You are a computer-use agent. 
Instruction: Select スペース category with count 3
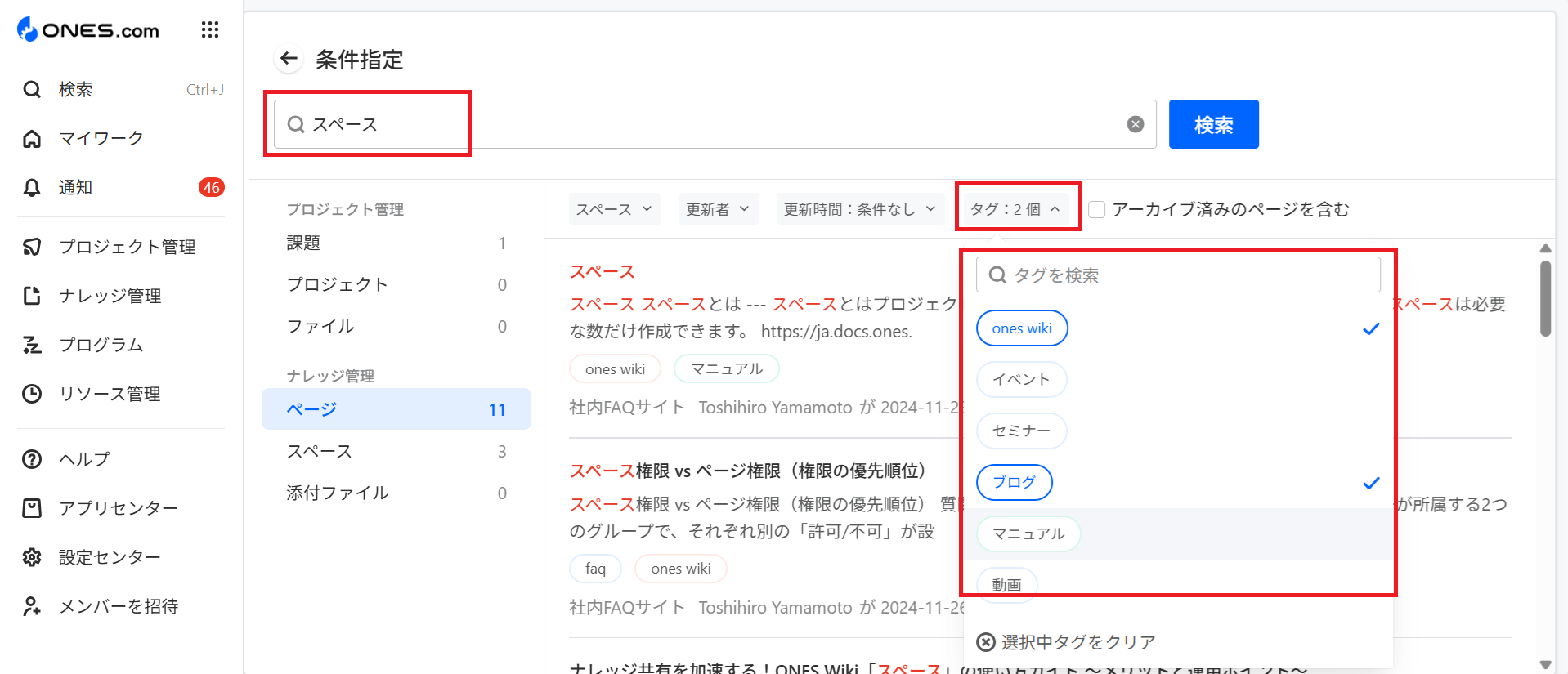pos(396,451)
